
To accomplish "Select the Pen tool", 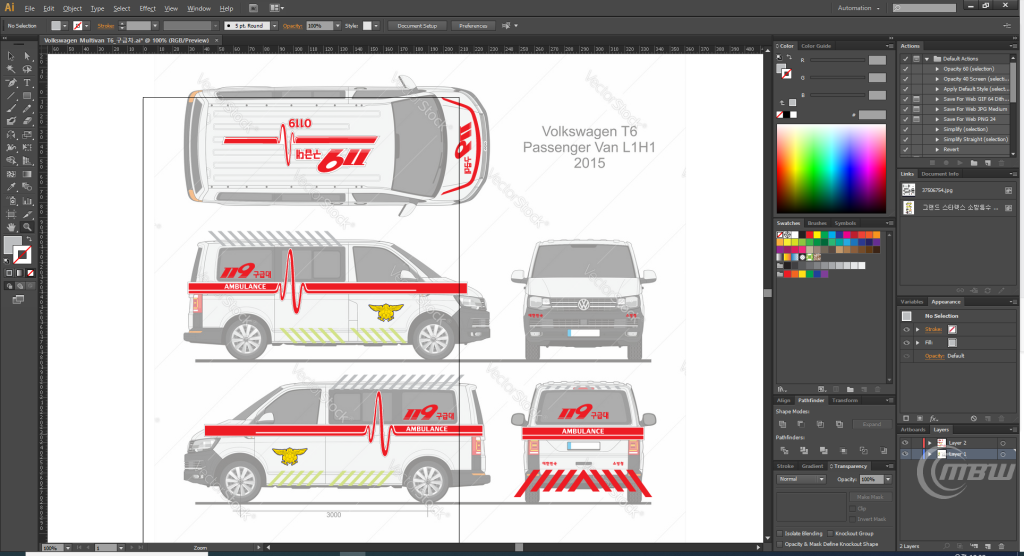I will [11, 83].
